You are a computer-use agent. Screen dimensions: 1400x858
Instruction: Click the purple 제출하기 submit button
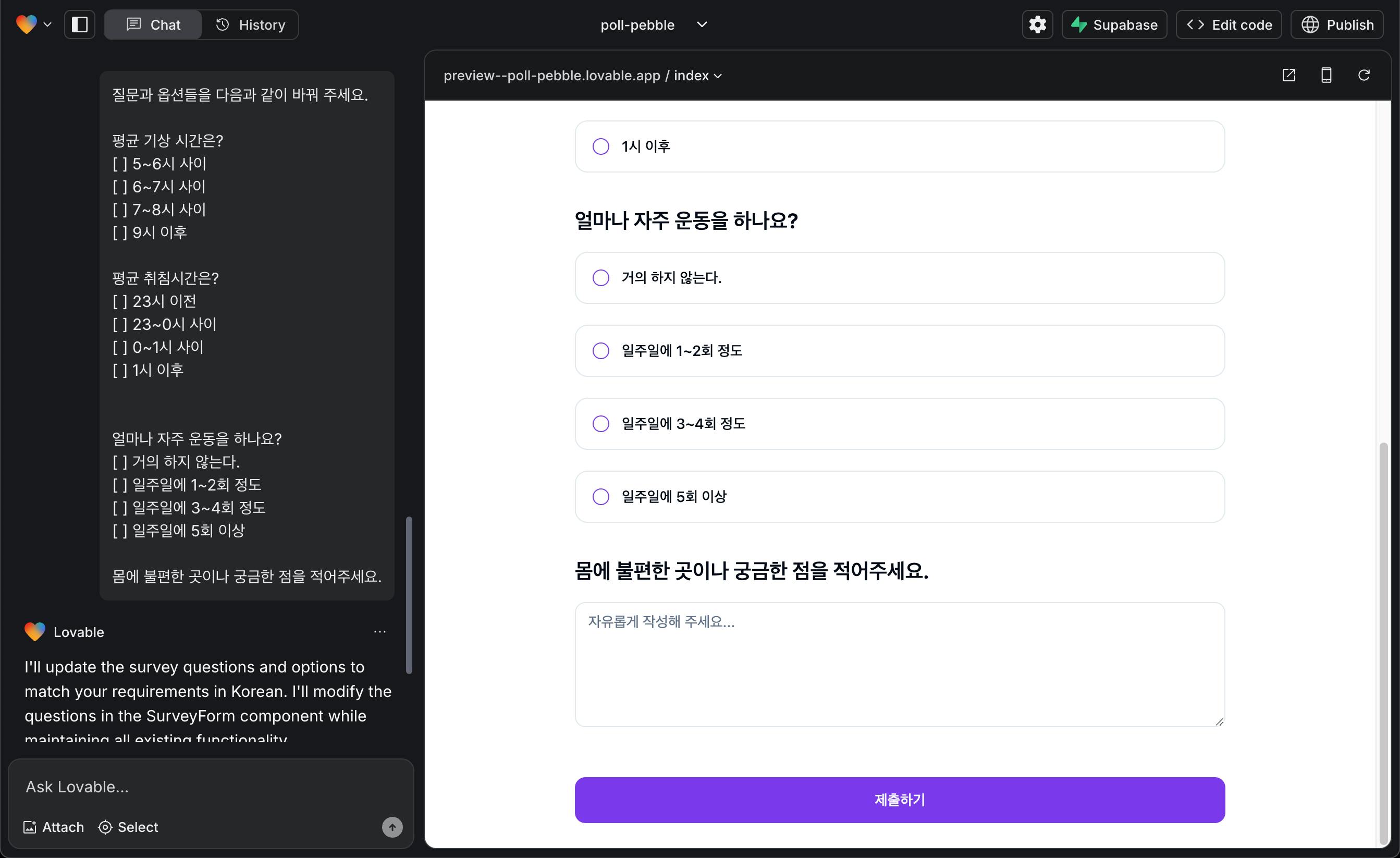click(900, 800)
